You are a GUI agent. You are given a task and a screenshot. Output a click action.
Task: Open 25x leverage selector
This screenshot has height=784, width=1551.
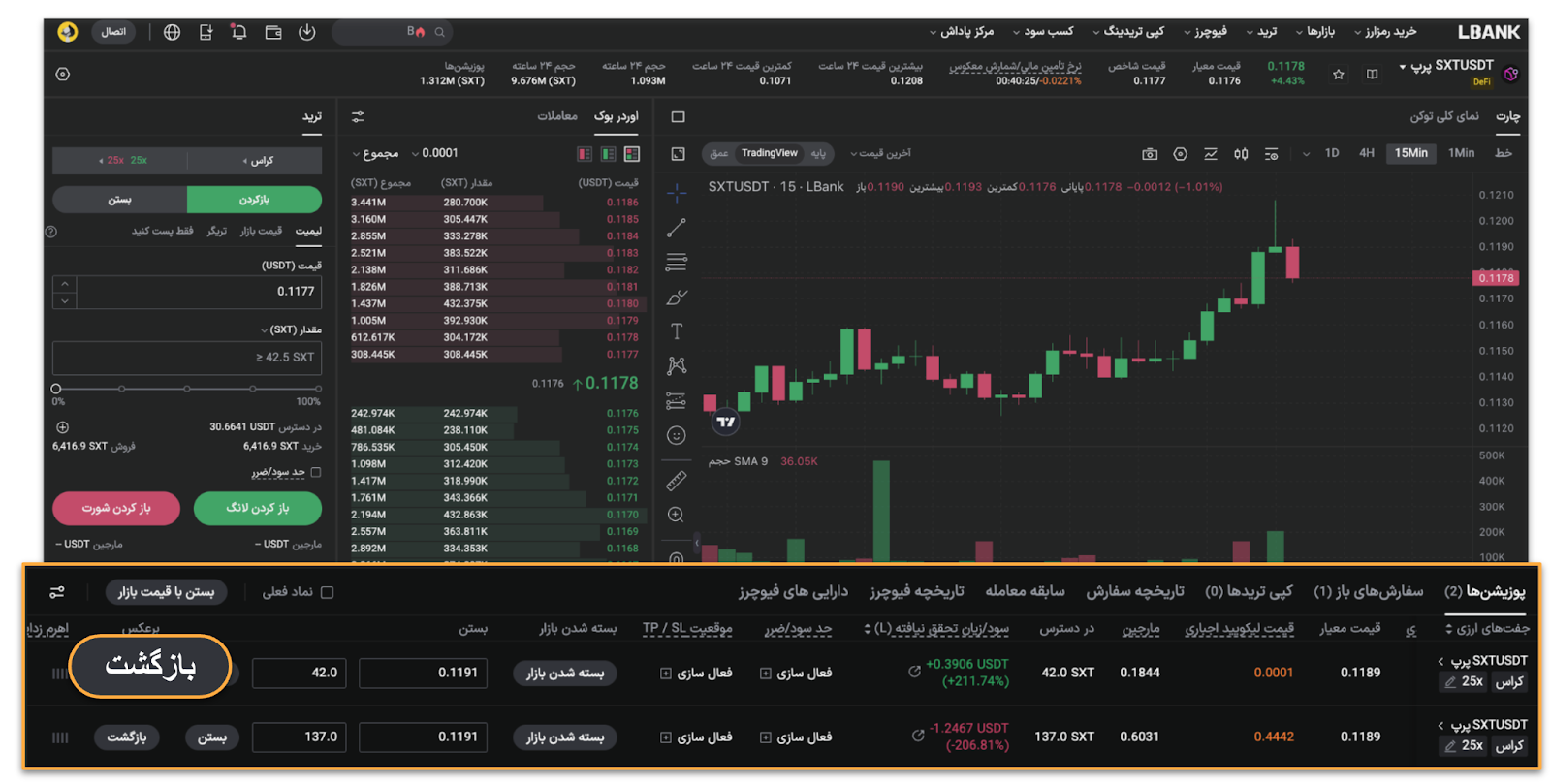tap(120, 161)
